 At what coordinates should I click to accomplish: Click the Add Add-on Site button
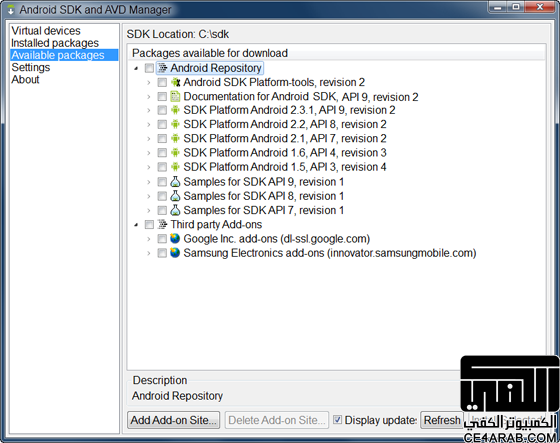[x=174, y=420]
